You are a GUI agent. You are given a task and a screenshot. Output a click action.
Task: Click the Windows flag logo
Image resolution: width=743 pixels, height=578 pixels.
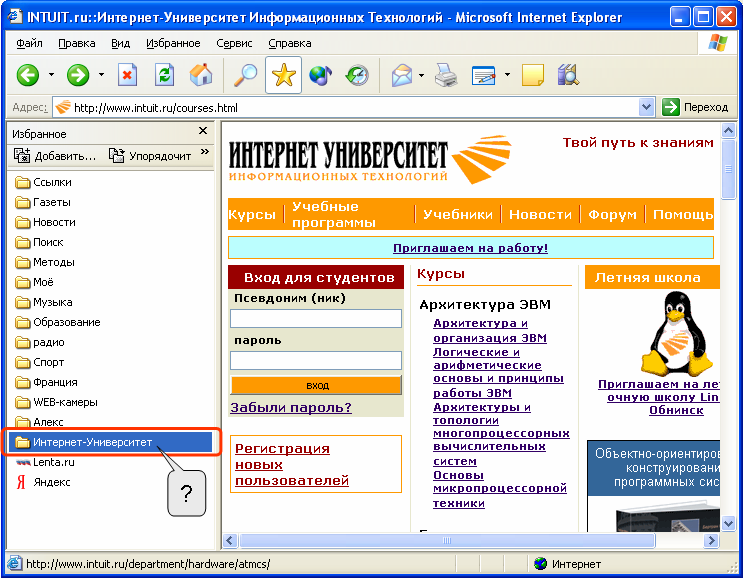[717, 43]
